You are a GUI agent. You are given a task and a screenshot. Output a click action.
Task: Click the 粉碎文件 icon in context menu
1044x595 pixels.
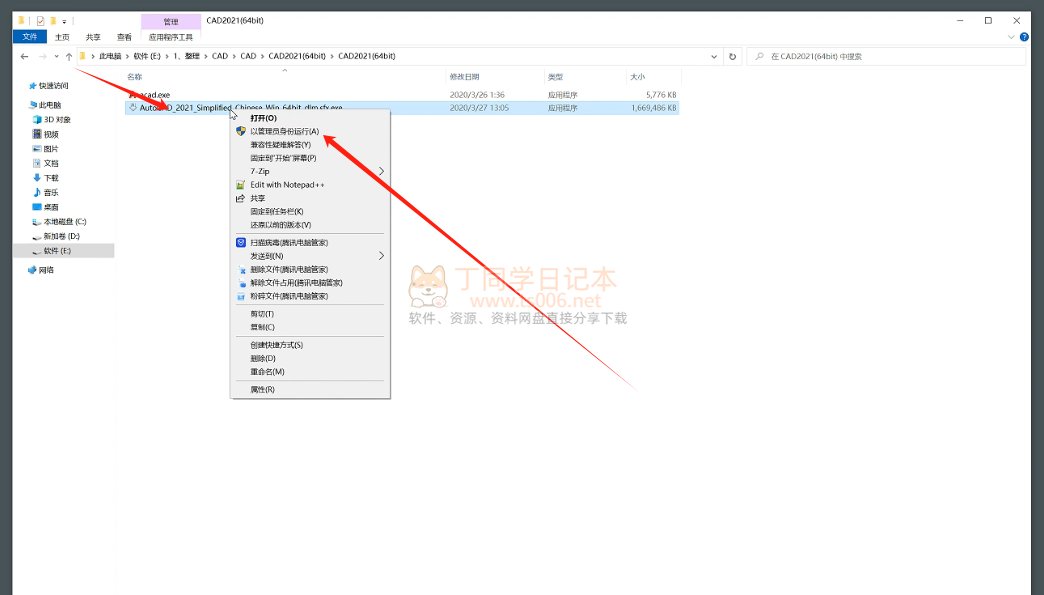[x=240, y=297]
